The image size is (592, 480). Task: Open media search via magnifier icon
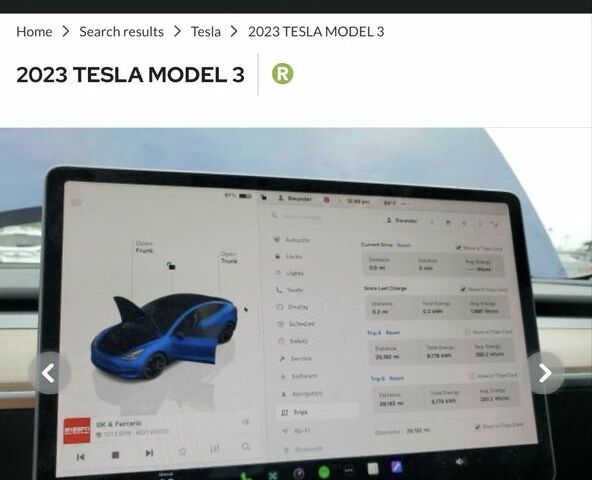pos(246,447)
